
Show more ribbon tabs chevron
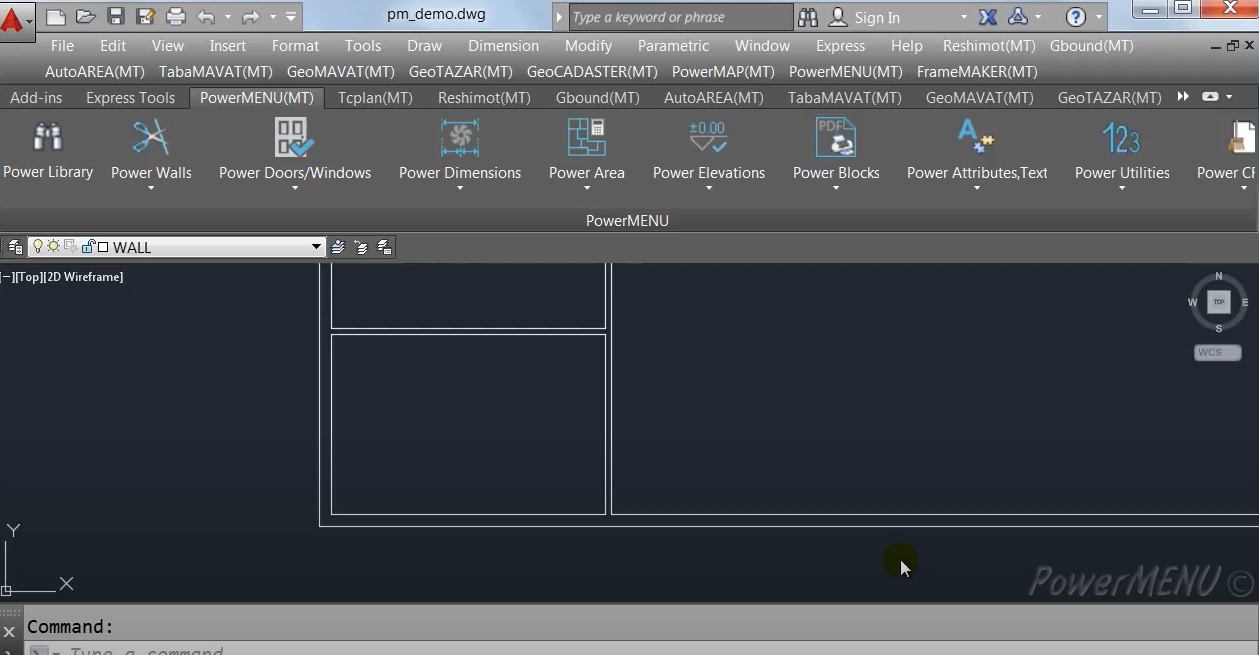(1183, 97)
